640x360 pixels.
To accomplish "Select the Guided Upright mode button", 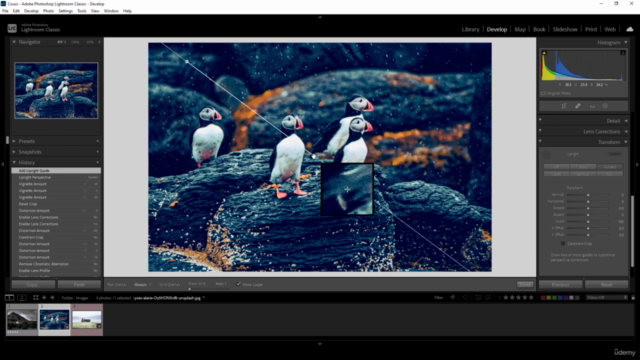I will (x=610, y=167).
